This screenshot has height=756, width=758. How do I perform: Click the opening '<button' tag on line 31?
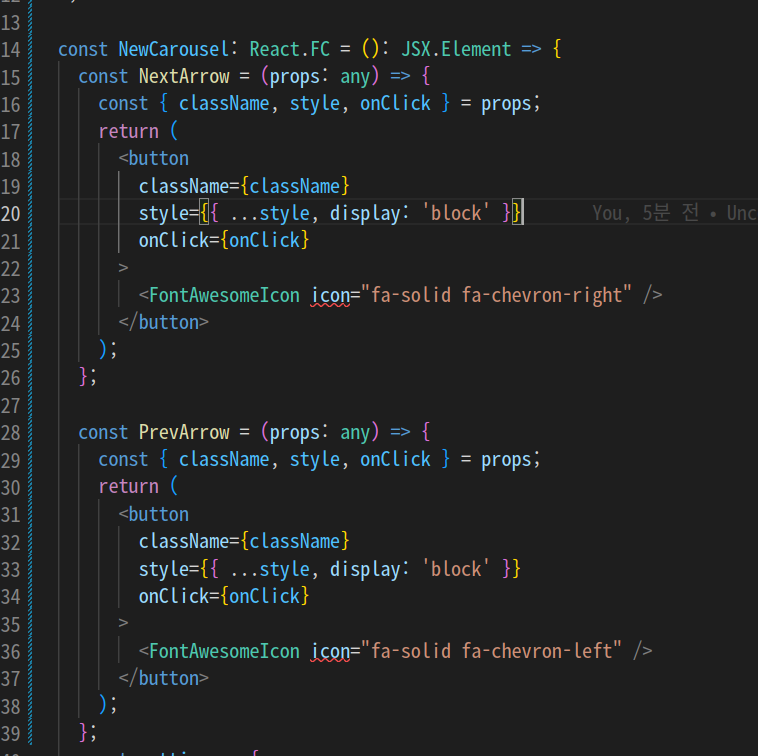154,514
